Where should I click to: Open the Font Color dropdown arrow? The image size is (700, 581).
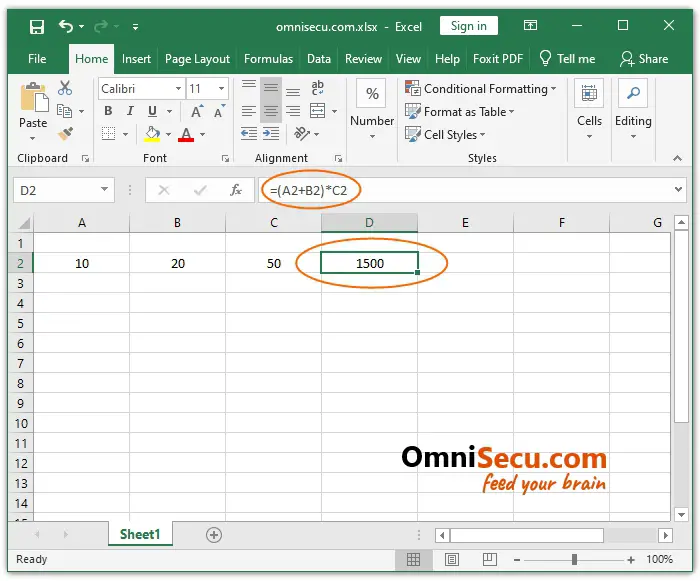(202, 134)
